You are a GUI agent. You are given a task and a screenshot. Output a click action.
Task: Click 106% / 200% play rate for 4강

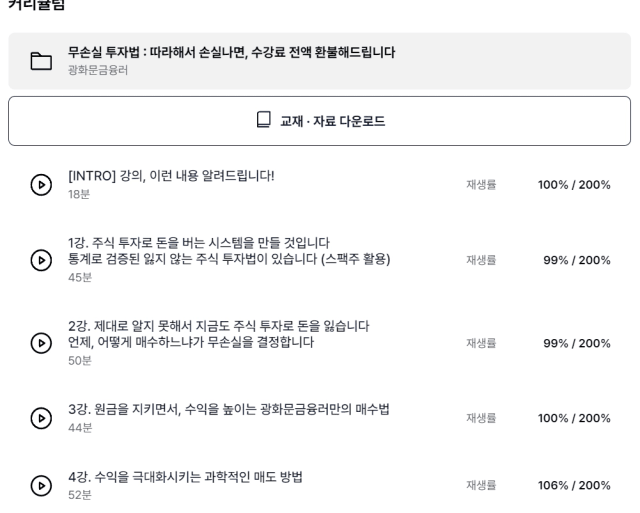pyautogui.click(x=574, y=485)
